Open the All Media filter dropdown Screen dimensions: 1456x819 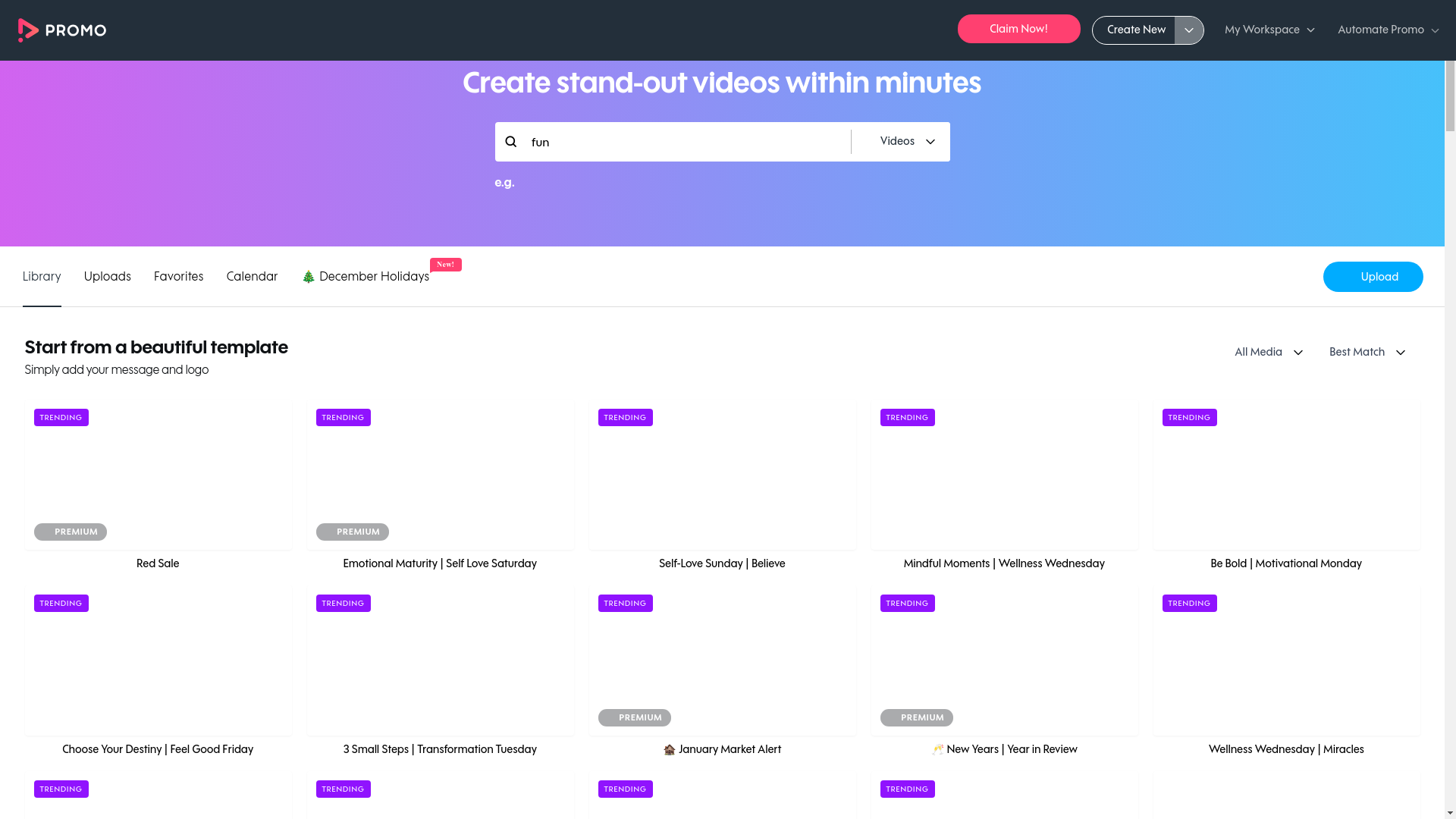coord(1269,352)
